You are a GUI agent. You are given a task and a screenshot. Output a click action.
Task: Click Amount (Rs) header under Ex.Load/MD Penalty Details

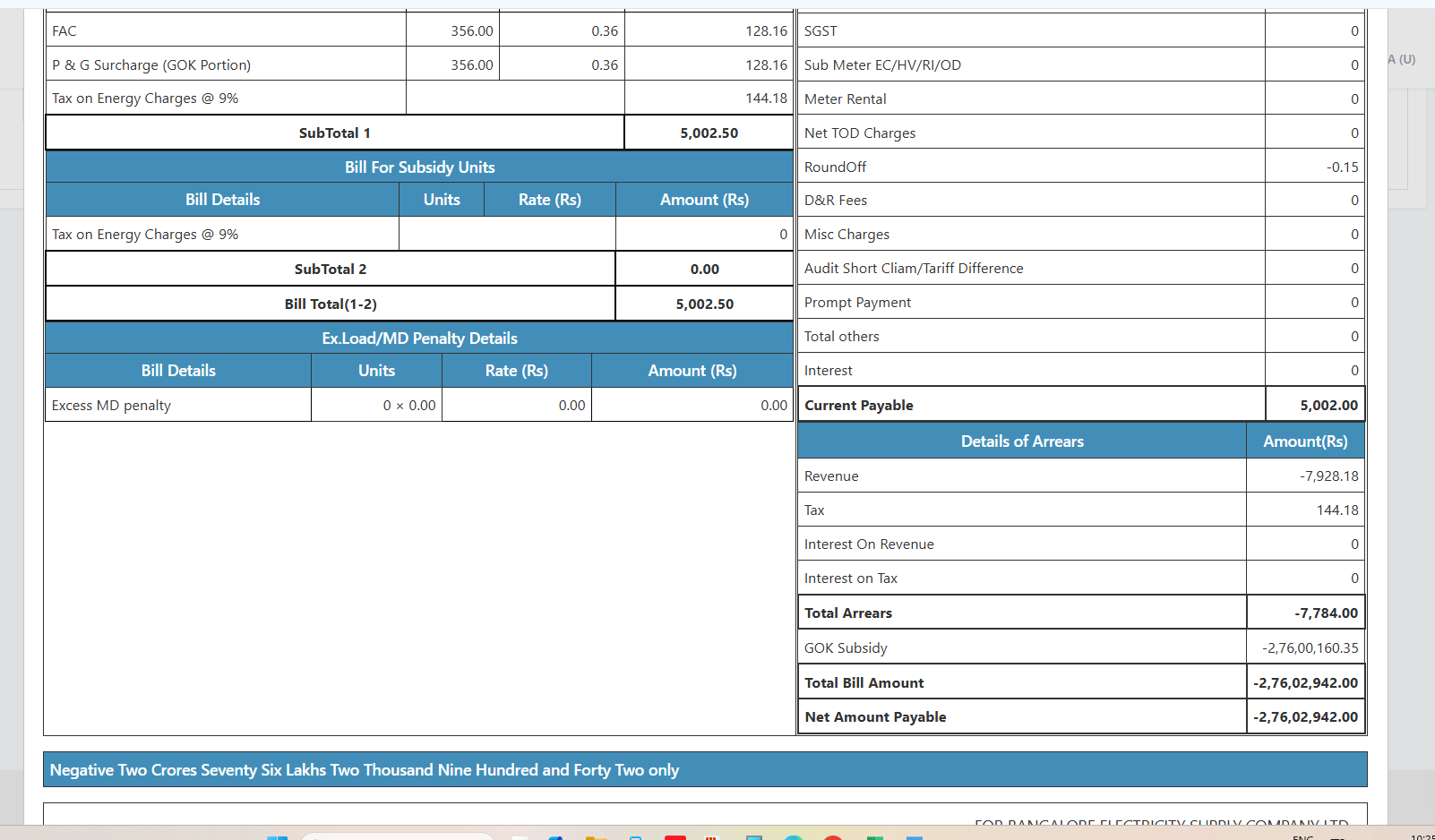pyautogui.click(x=692, y=371)
